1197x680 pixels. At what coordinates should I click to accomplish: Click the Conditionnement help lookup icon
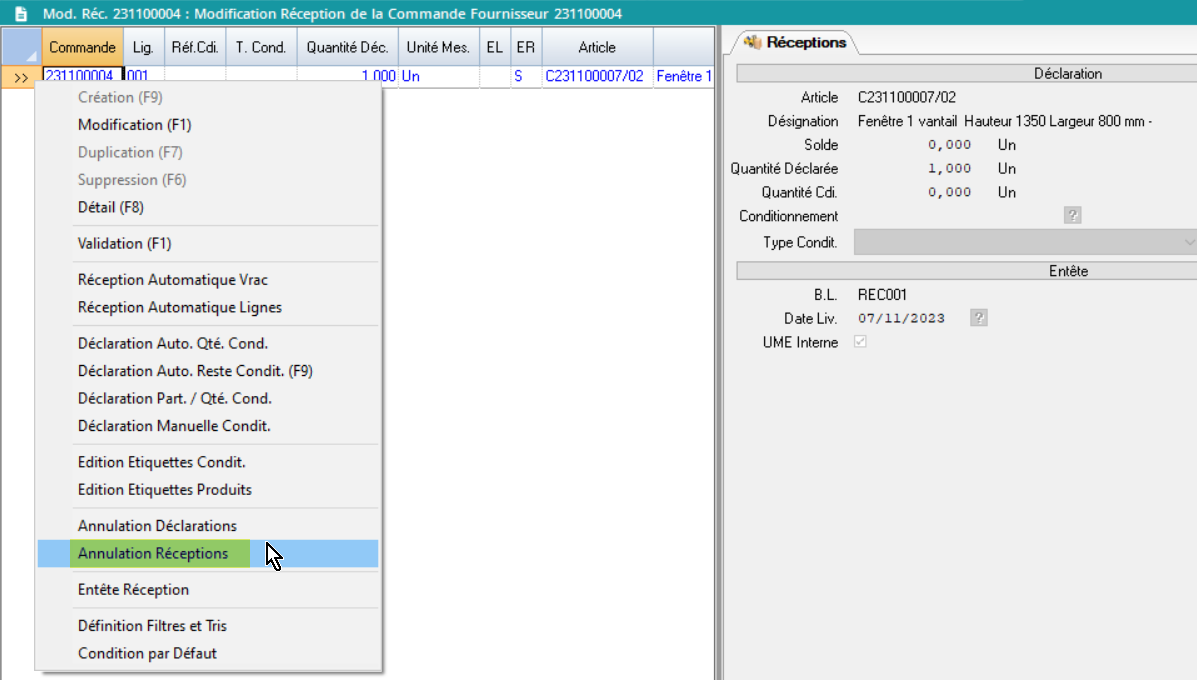pyautogui.click(x=1072, y=216)
